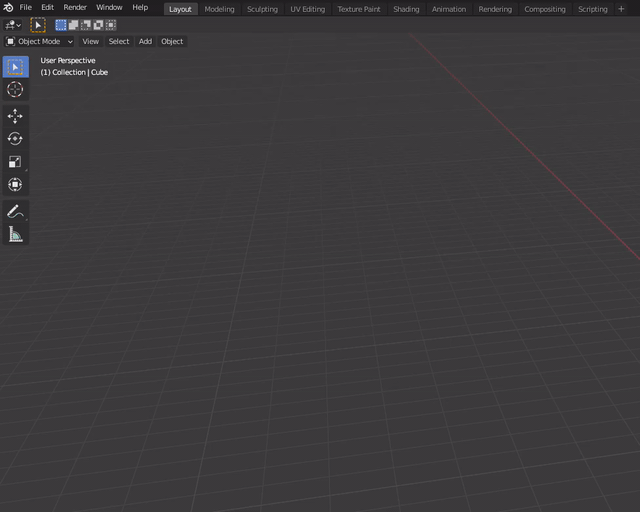This screenshot has width=640, height=512.
Task: Open the Add menu in viewport header
Action: point(145,42)
